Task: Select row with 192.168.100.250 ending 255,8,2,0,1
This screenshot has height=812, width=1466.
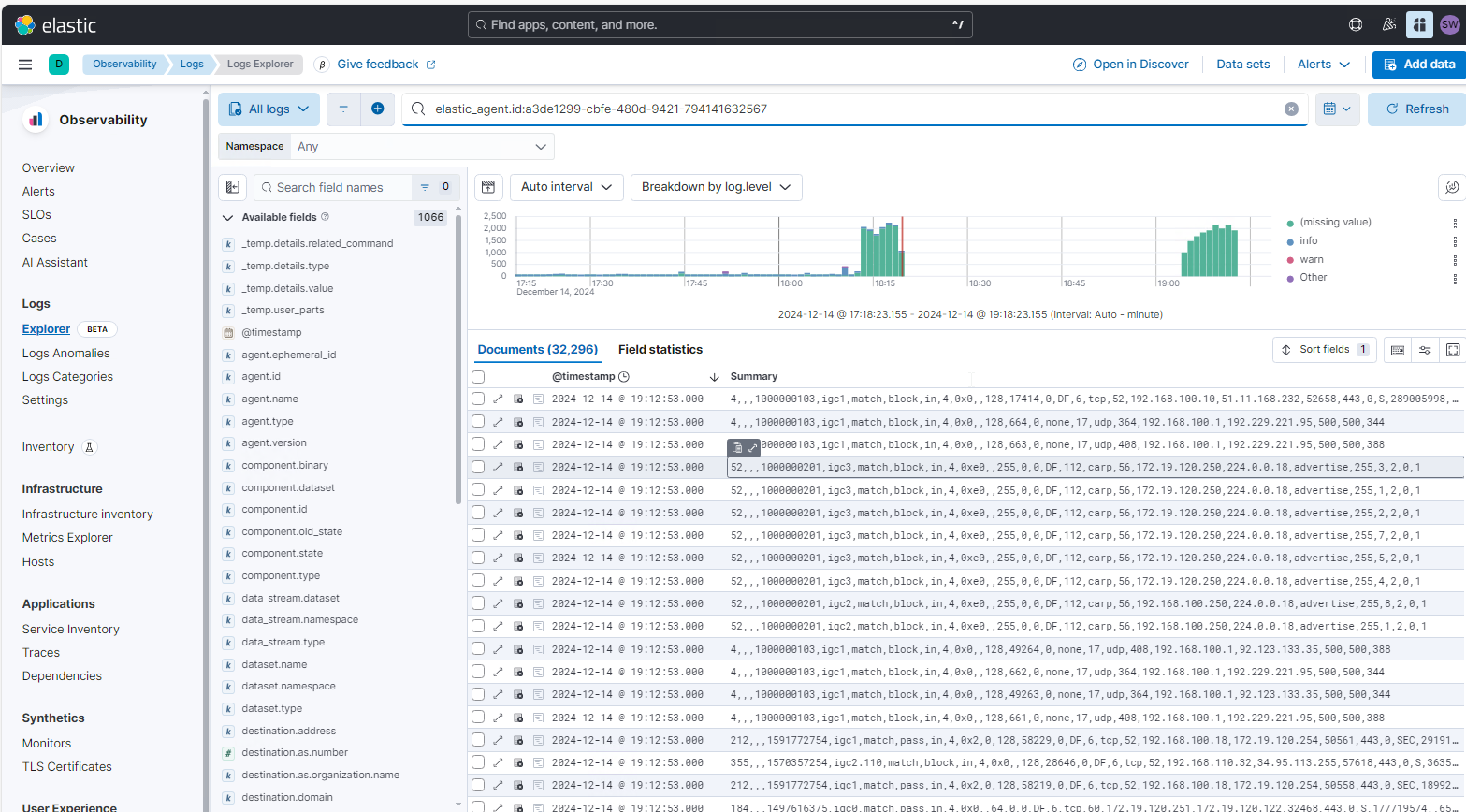Action: pos(478,603)
